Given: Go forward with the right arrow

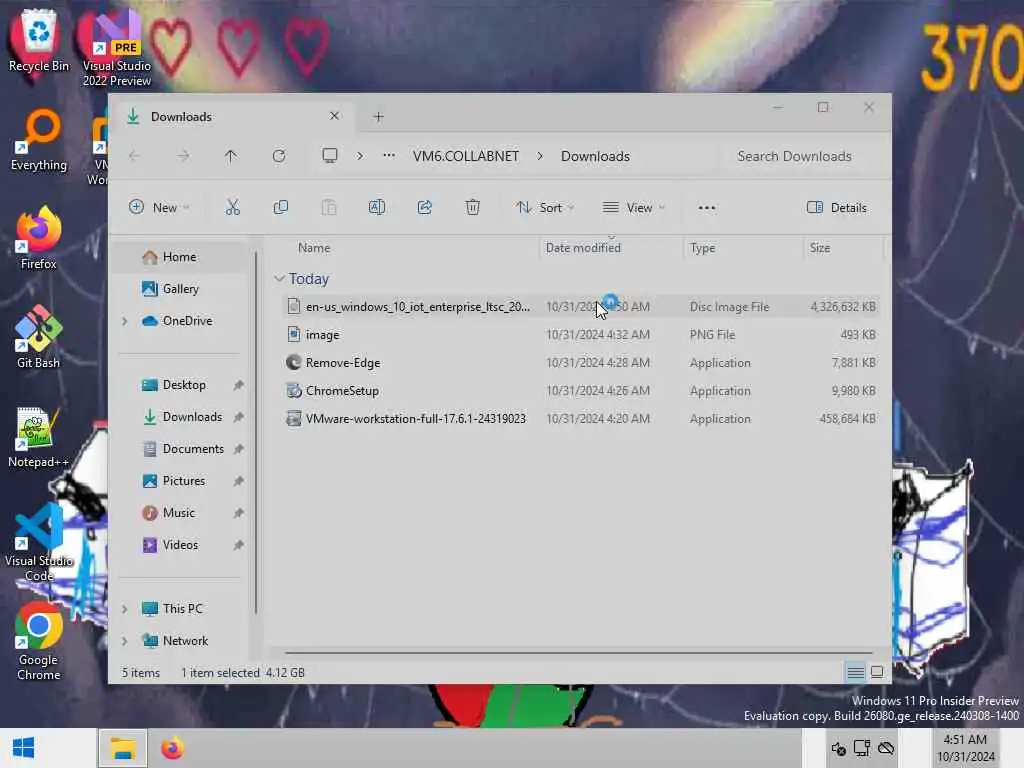Looking at the screenshot, I should coord(183,156).
